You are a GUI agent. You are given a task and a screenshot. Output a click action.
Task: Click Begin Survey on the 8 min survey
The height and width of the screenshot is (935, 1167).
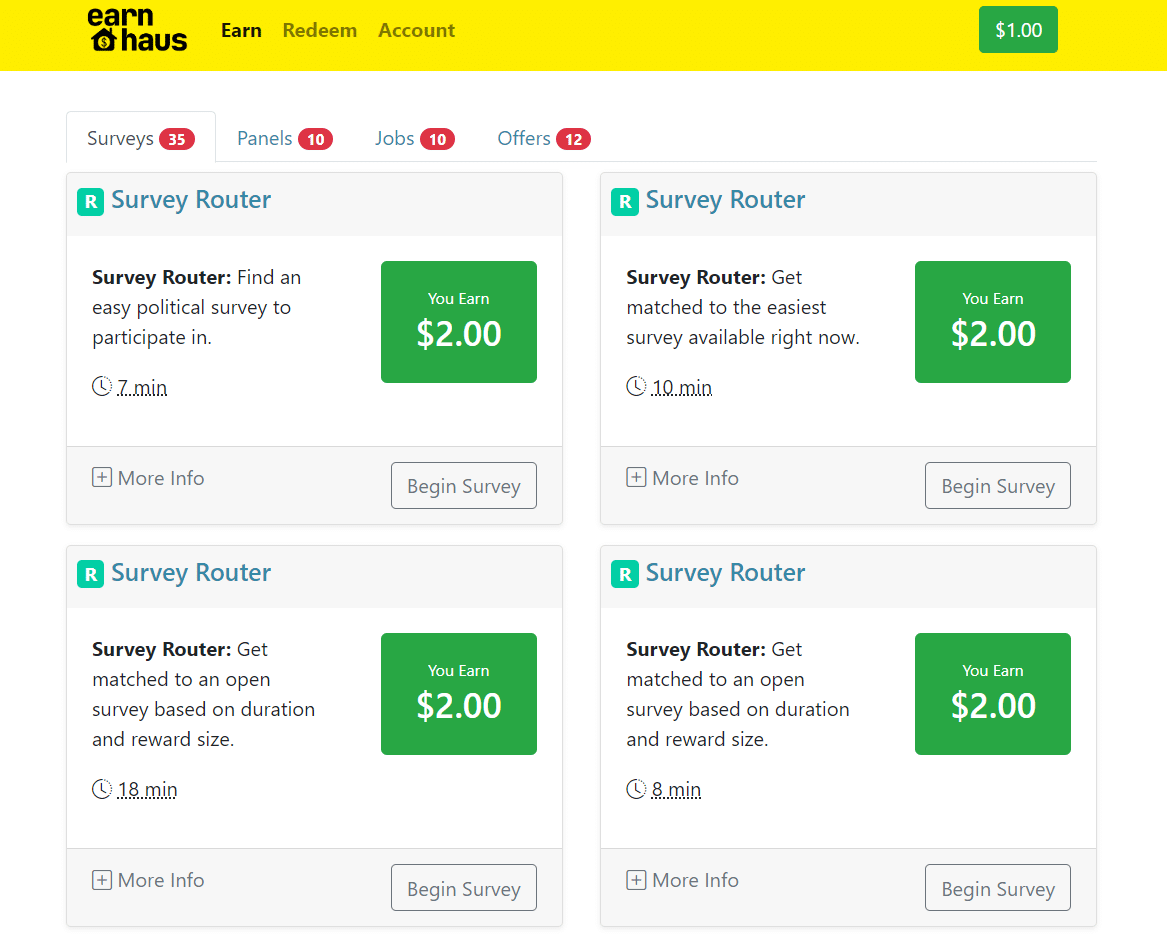coord(997,887)
